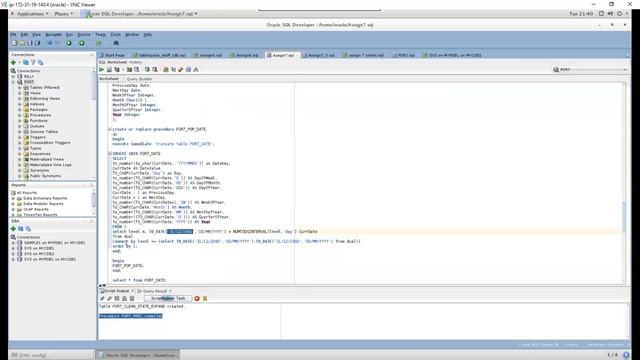
Task: Click the red cancel icon in Script Output
Action: click(x=197, y=298)
